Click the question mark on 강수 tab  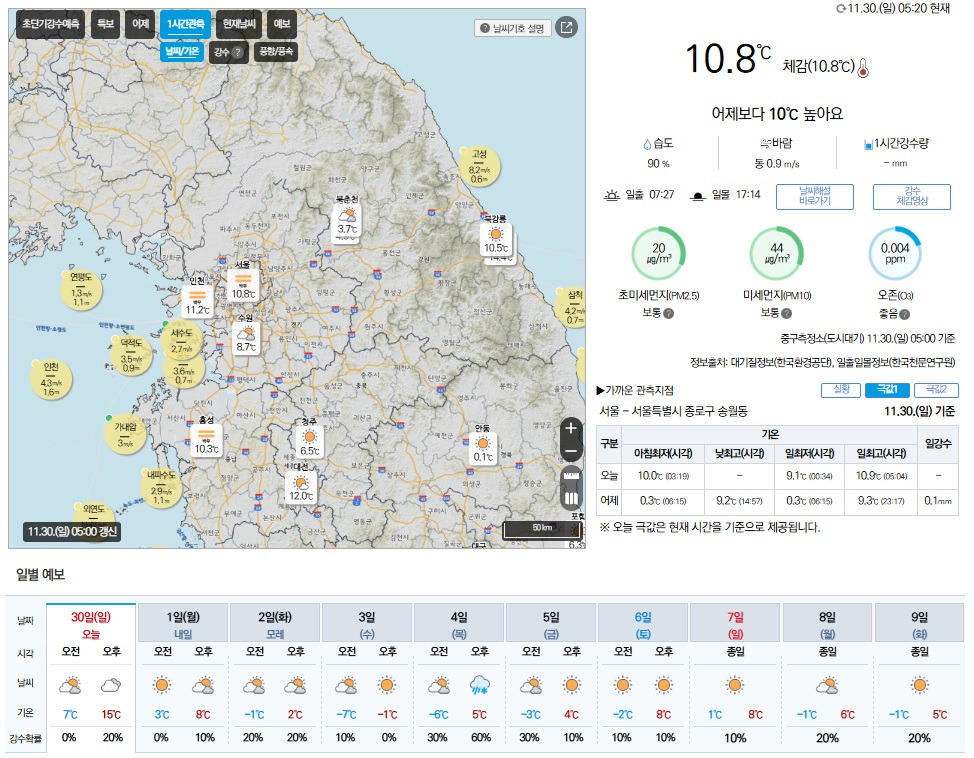pos(237,53)
